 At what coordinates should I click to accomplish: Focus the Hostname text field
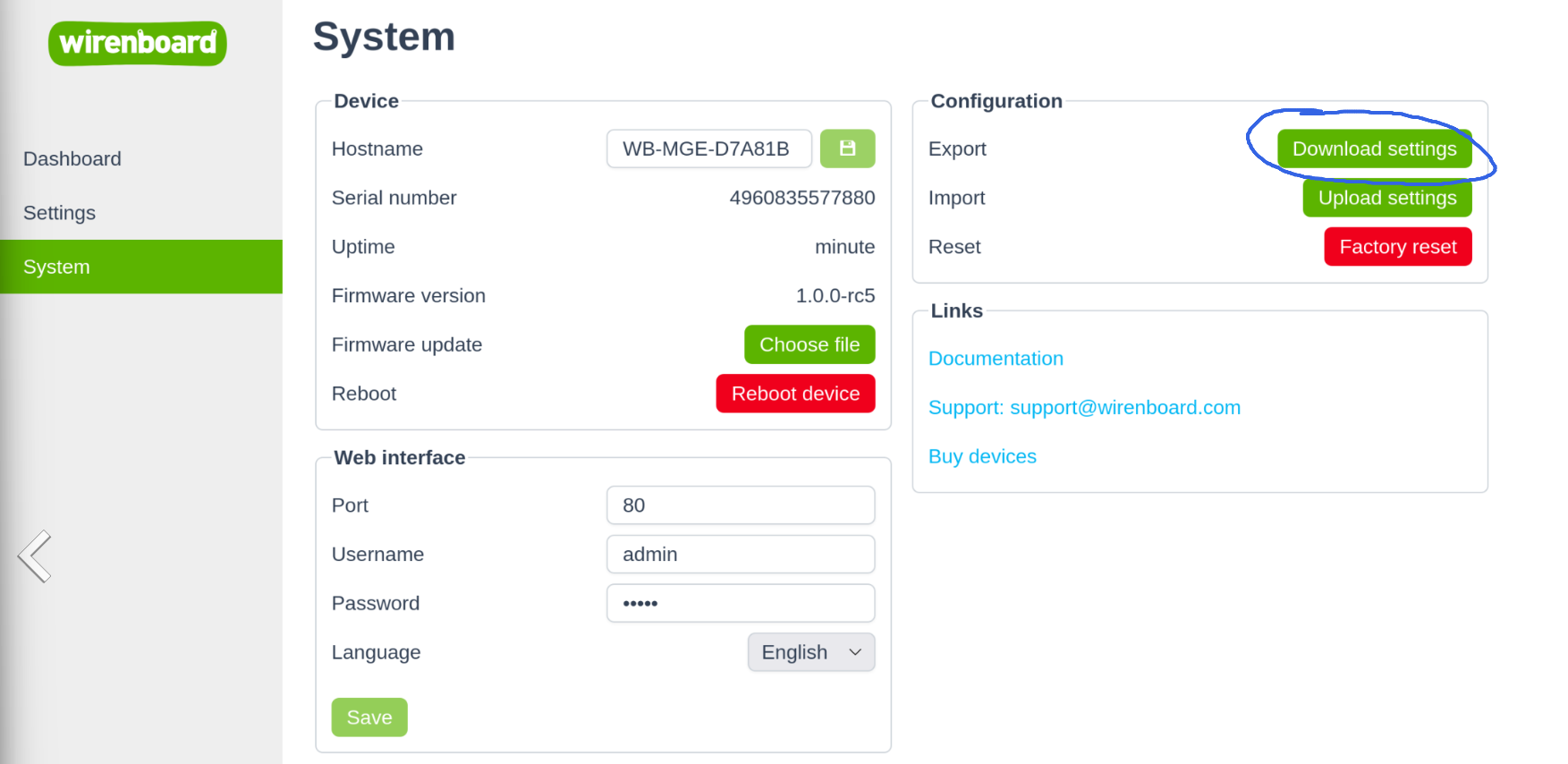point(708,149)
